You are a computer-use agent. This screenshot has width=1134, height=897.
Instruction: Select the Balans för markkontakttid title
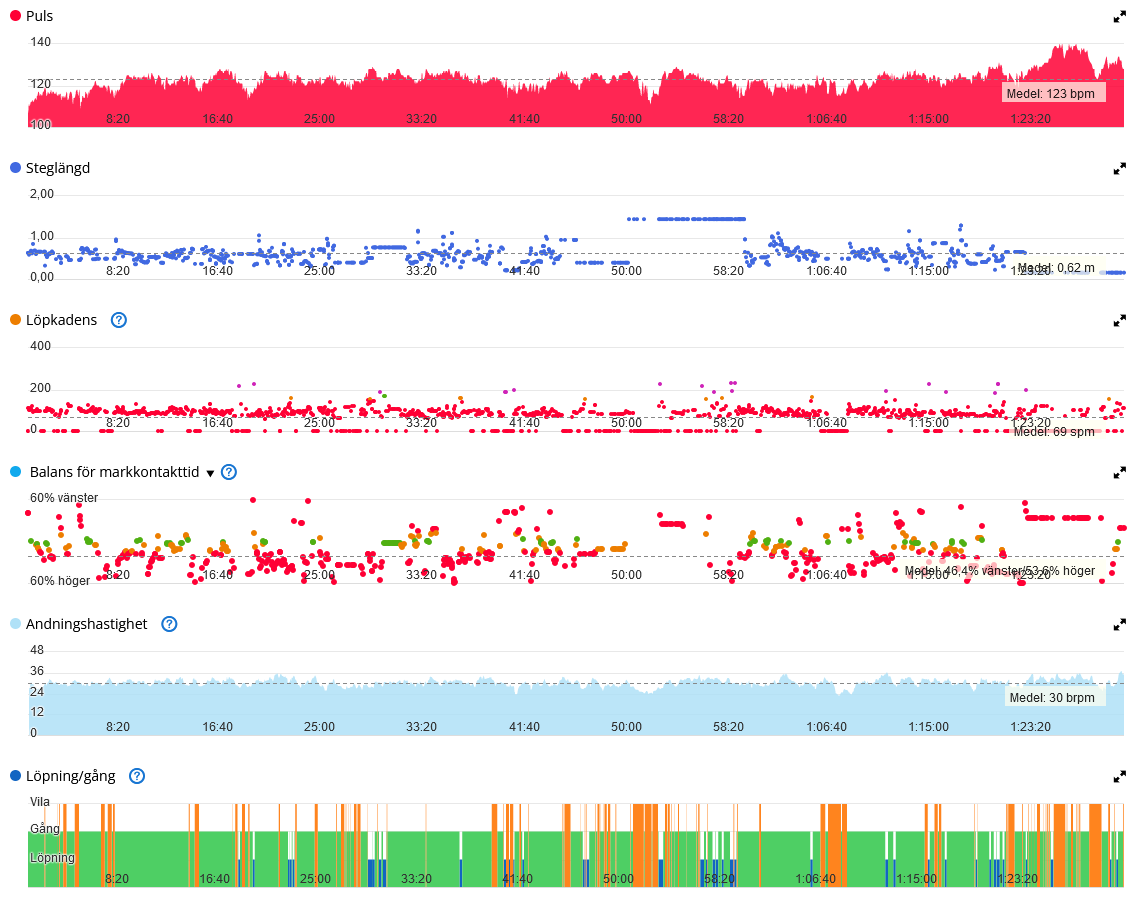pyautogui.click(x=114, y=472)
